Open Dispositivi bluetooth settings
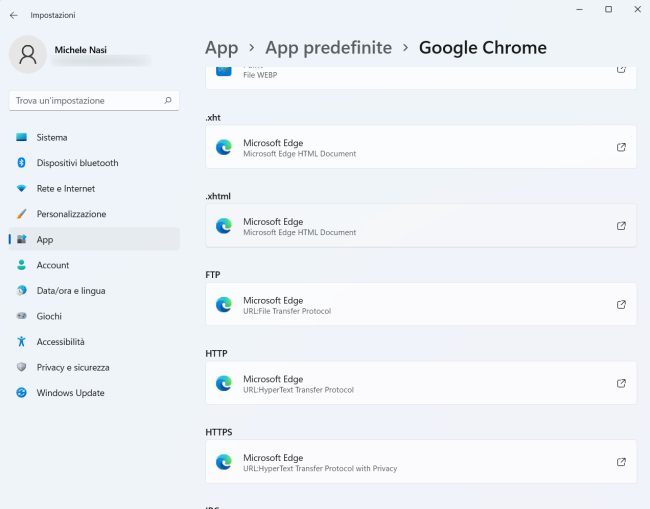This screenshot has height=509, width=650. pyautogui.click(x=94, y=163)
